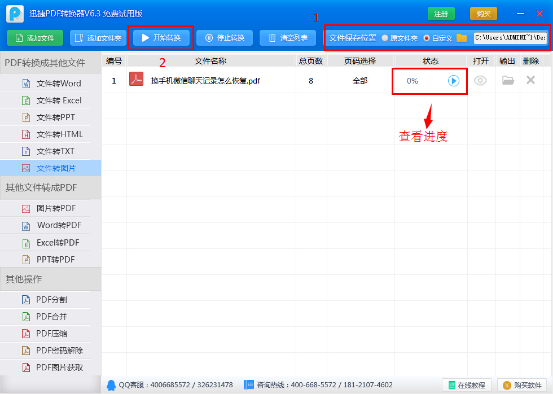Viewport: 553px width, 394px height.
Task: Click the 清空列表 (Clear List) button
Action: click(x=288, y=38)
